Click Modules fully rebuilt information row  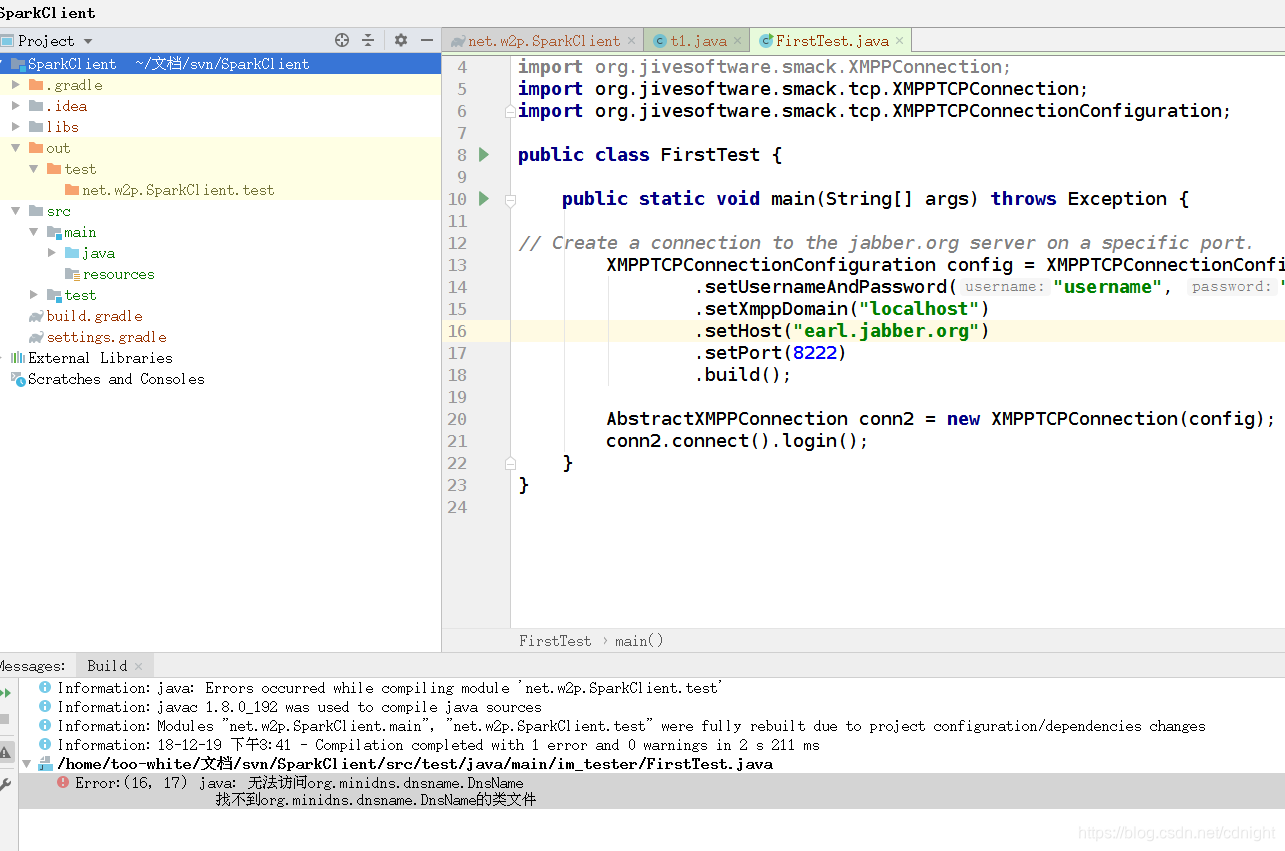tap(631, 726)
